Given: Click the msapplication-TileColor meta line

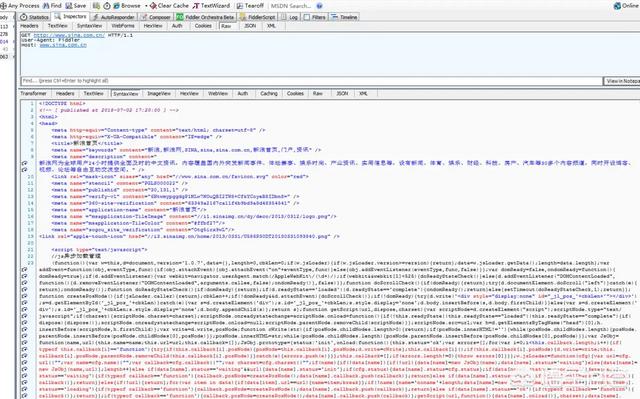Looking at the screenshot, I should point(138,223).
